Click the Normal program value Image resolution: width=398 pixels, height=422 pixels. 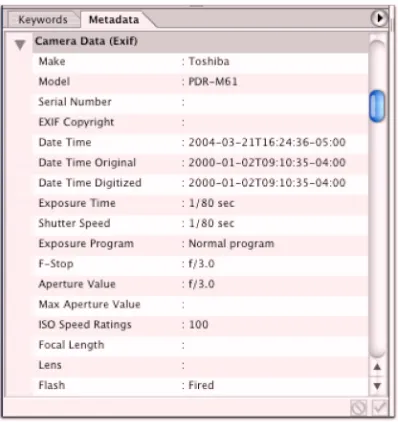click(x=231, y=244)
